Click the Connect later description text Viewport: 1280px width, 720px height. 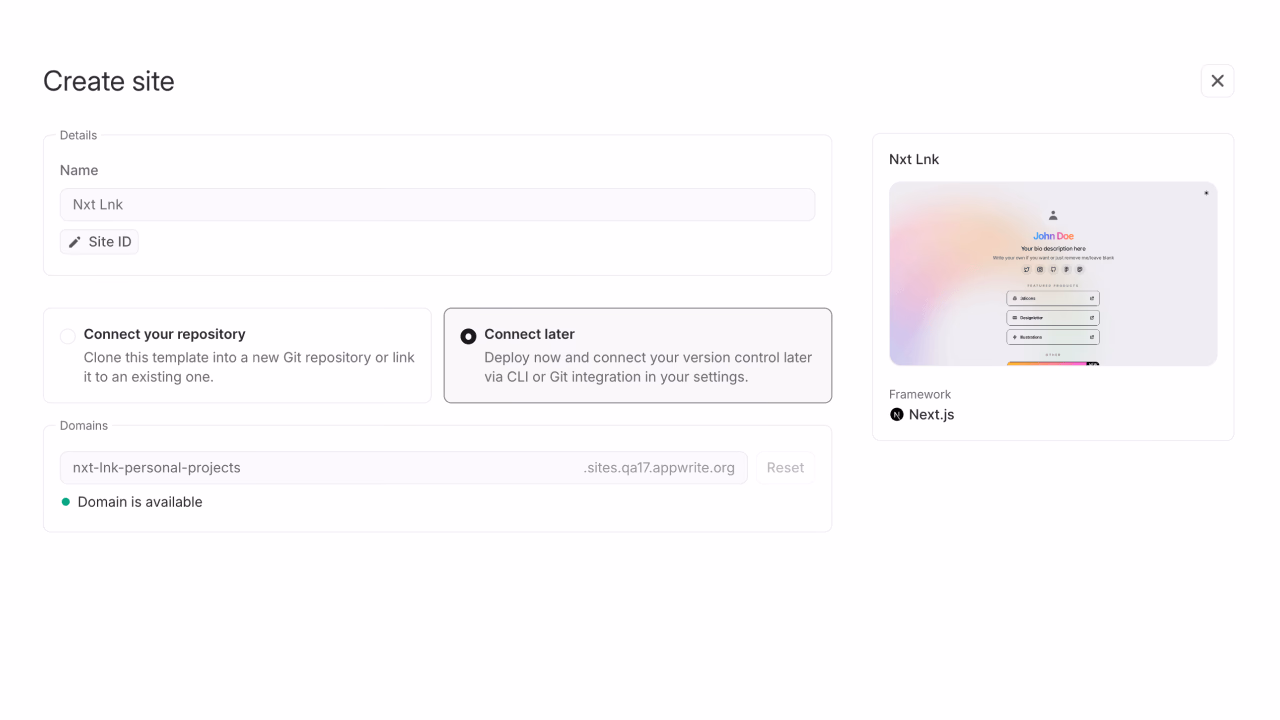(648, 367)
